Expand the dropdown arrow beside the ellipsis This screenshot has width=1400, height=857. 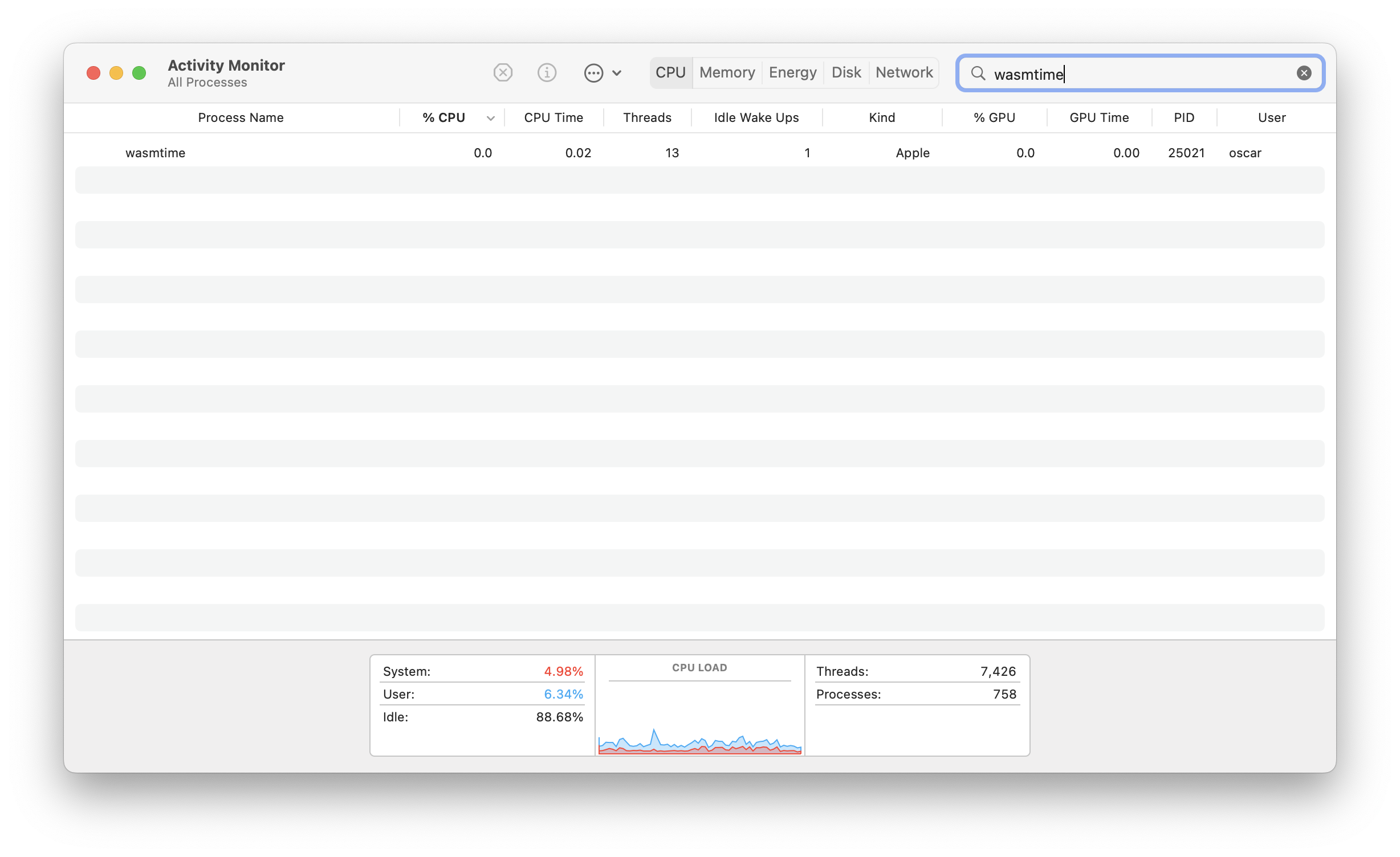[x=617, y=73]
